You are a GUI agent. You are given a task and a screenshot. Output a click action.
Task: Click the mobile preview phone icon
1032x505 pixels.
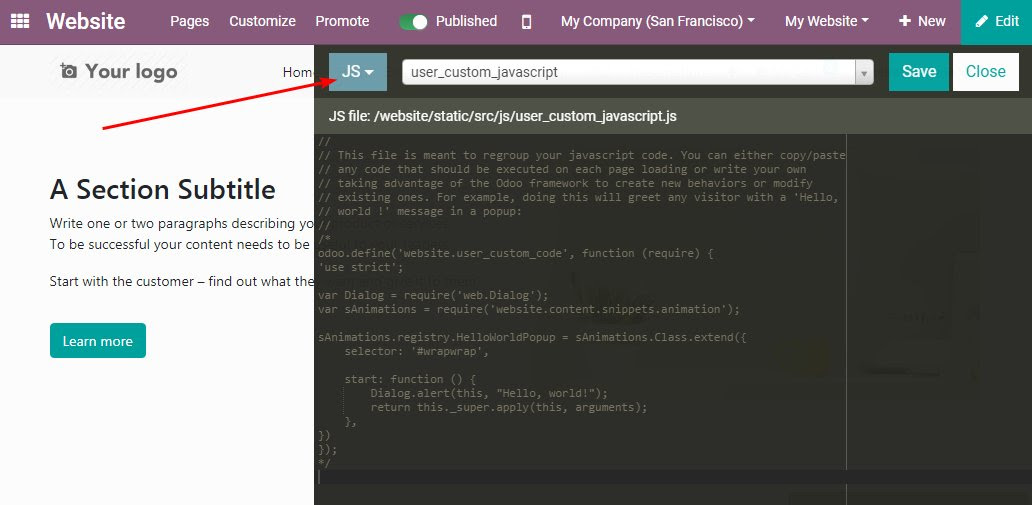tap(526, 22)
